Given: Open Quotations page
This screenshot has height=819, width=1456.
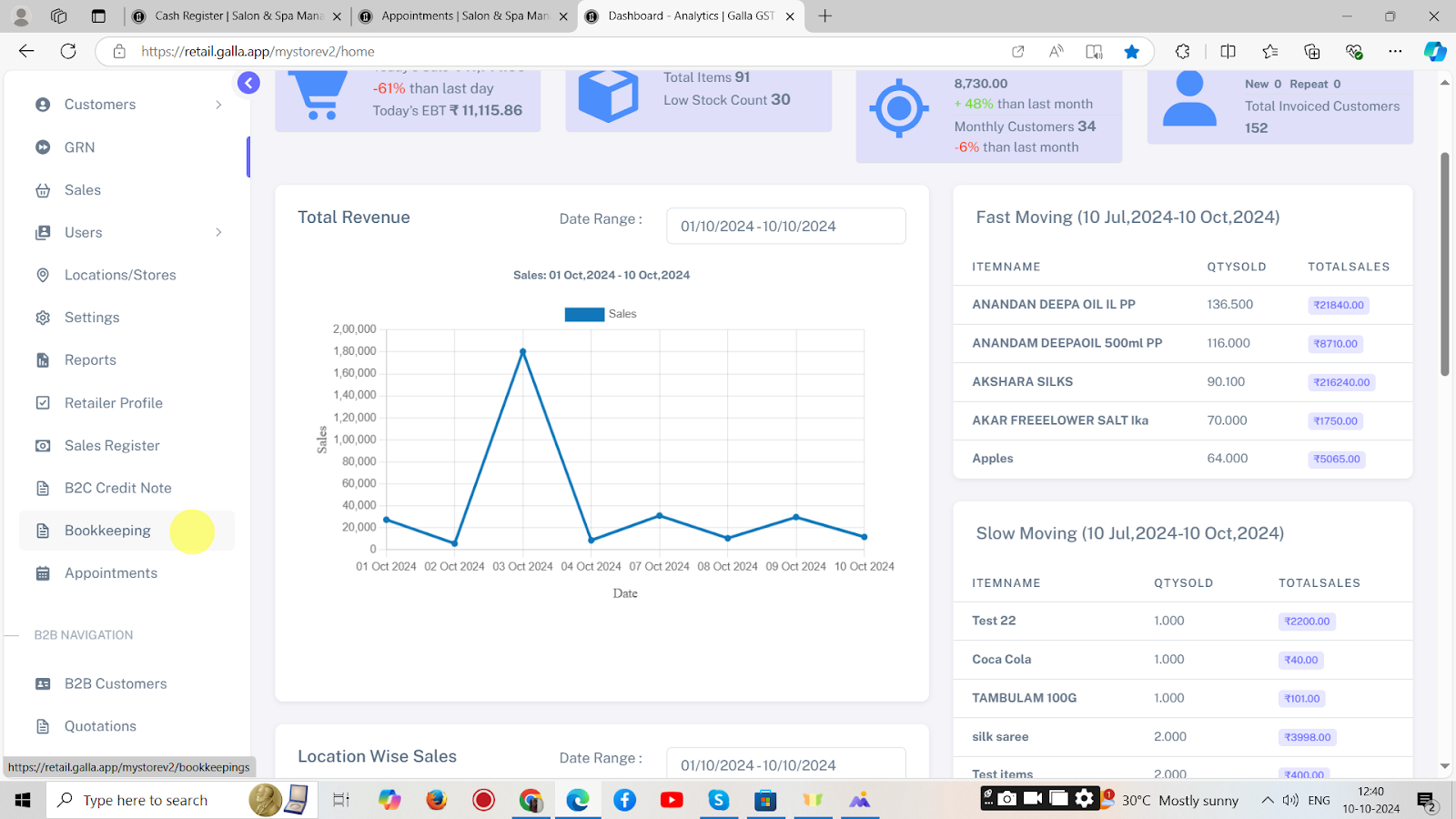Looking at the screenshot, I should [x=100, y=726].
